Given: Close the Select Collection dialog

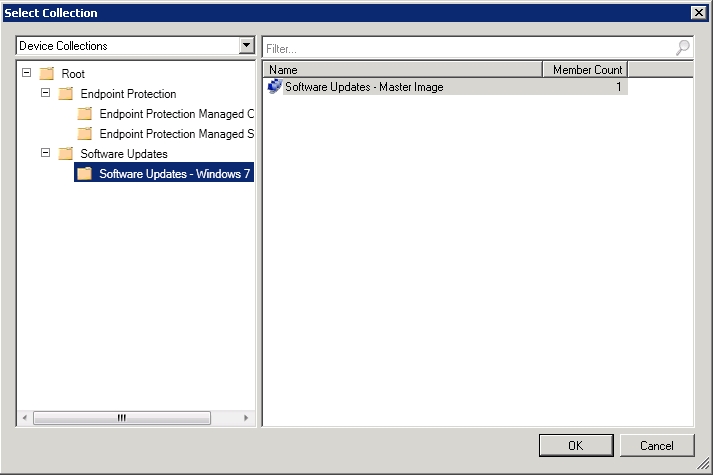Looking at the screenshot, I should pyautogui.click(x=698, y=12).
